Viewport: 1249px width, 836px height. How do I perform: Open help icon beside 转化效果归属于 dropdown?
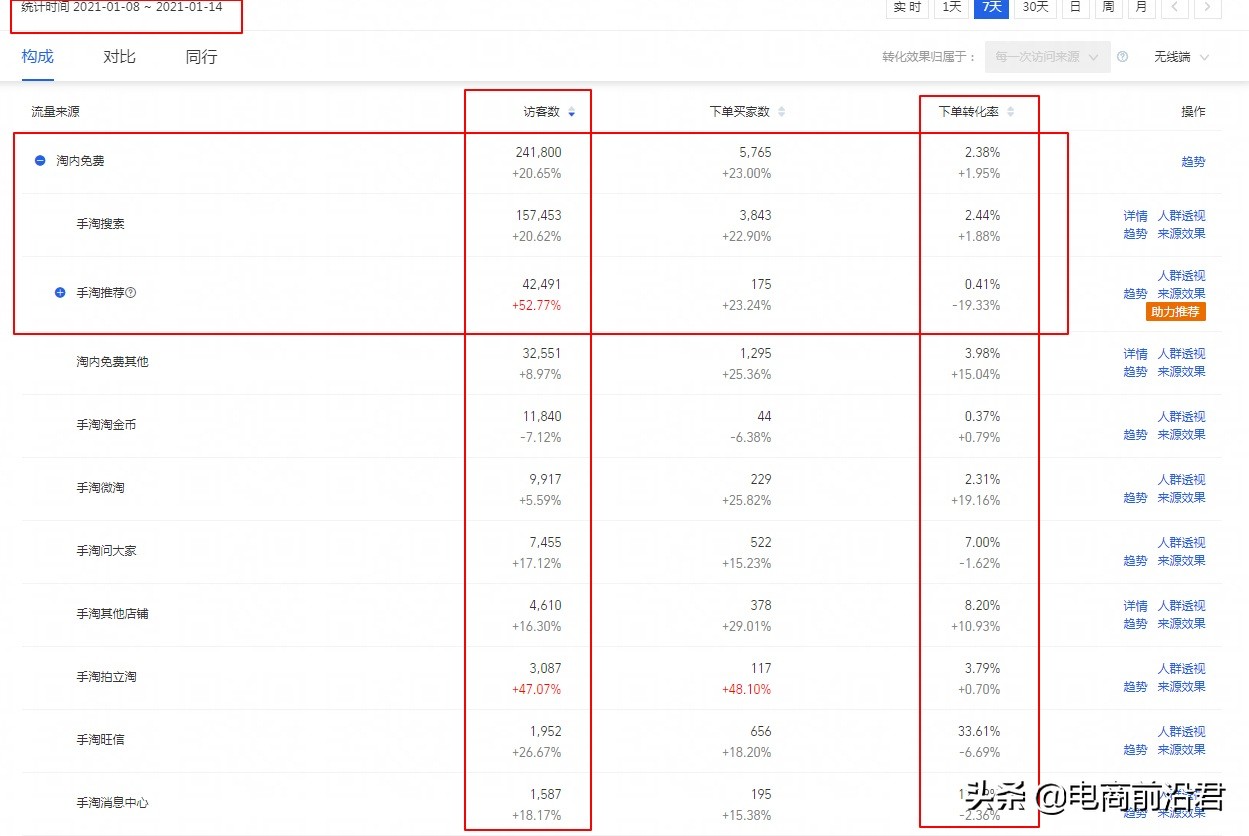pos(1123,57)
